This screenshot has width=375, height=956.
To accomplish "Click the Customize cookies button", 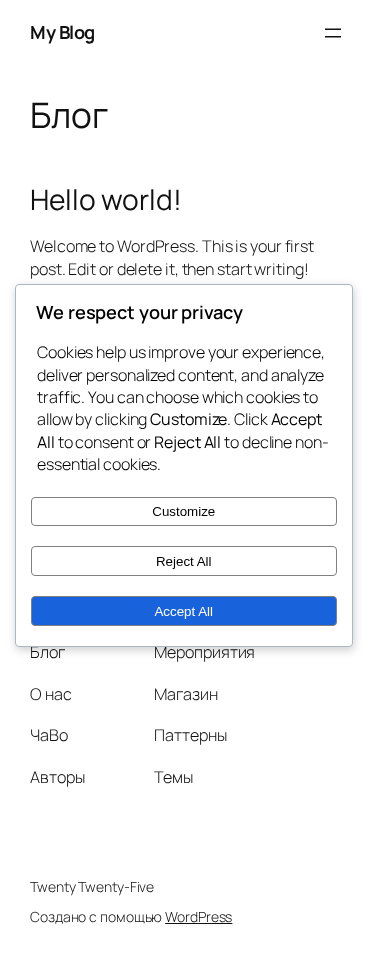I will (x=184, y=512).
